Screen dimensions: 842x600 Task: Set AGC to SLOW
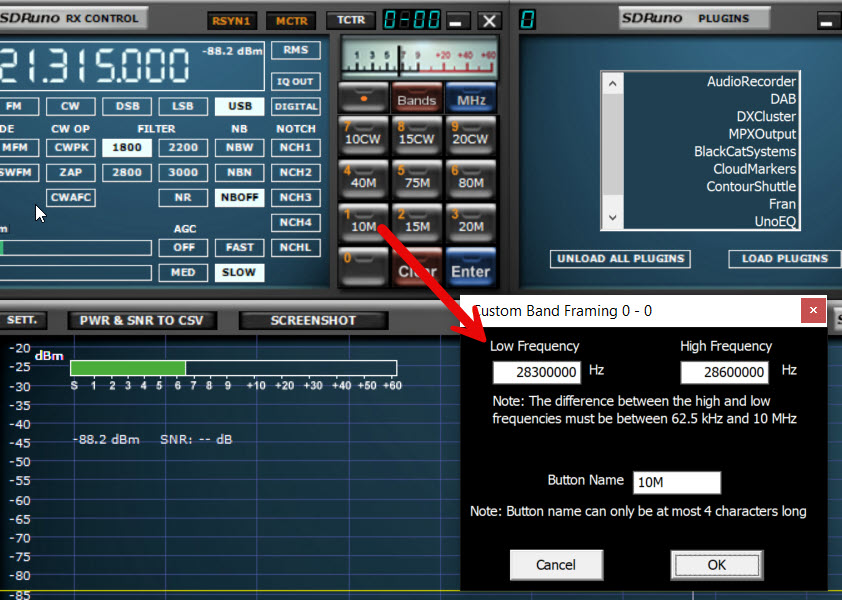point(239,272)
